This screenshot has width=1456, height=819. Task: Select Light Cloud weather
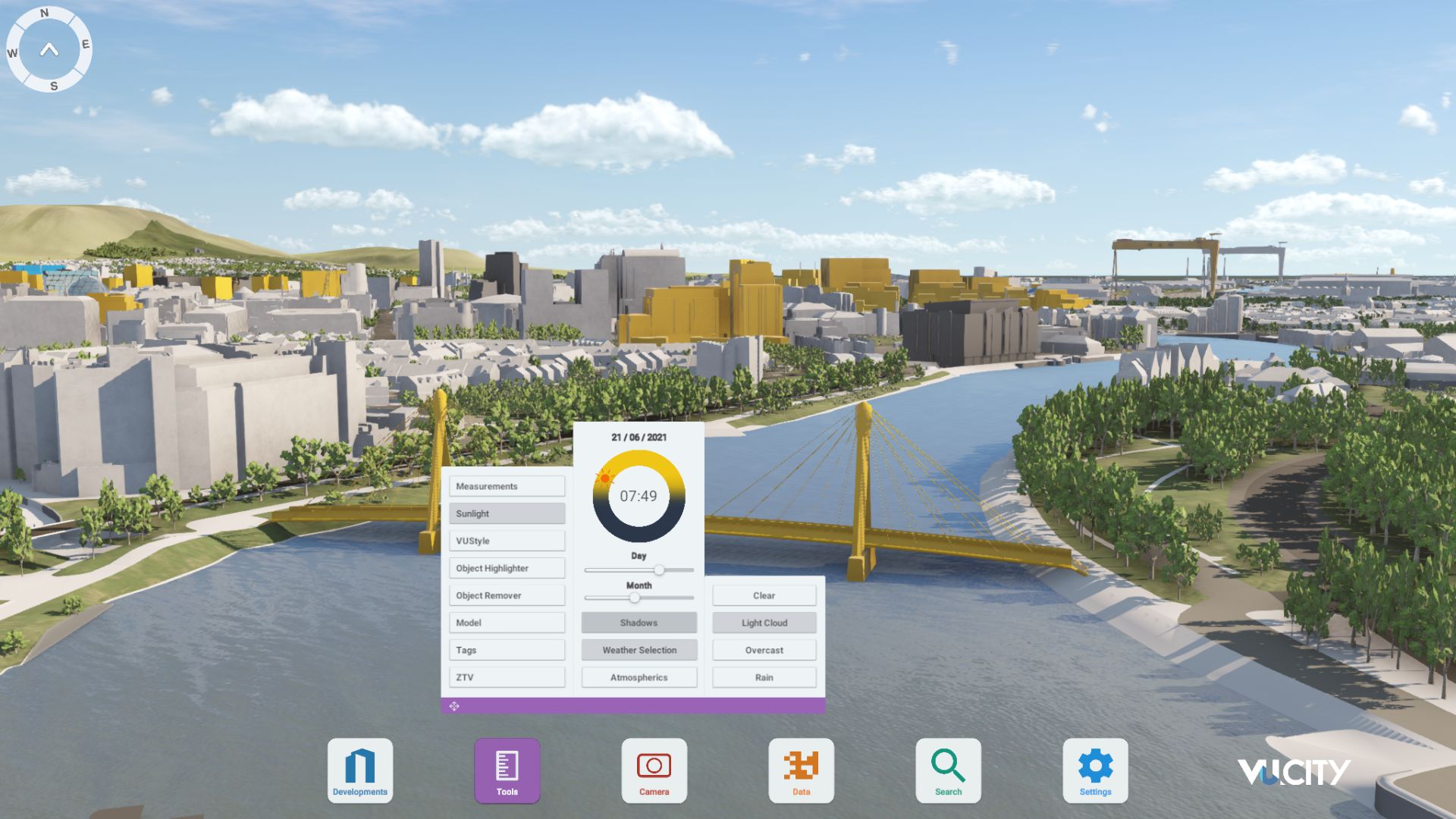763,622
